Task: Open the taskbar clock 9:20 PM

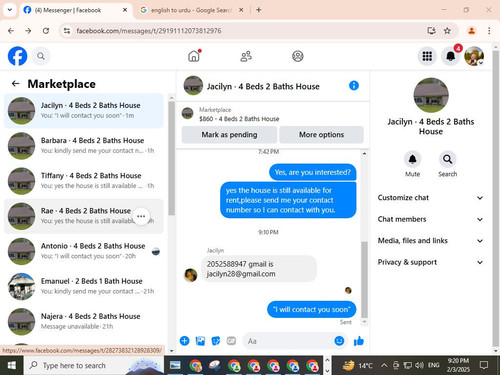Action: (x=458, y=365)
